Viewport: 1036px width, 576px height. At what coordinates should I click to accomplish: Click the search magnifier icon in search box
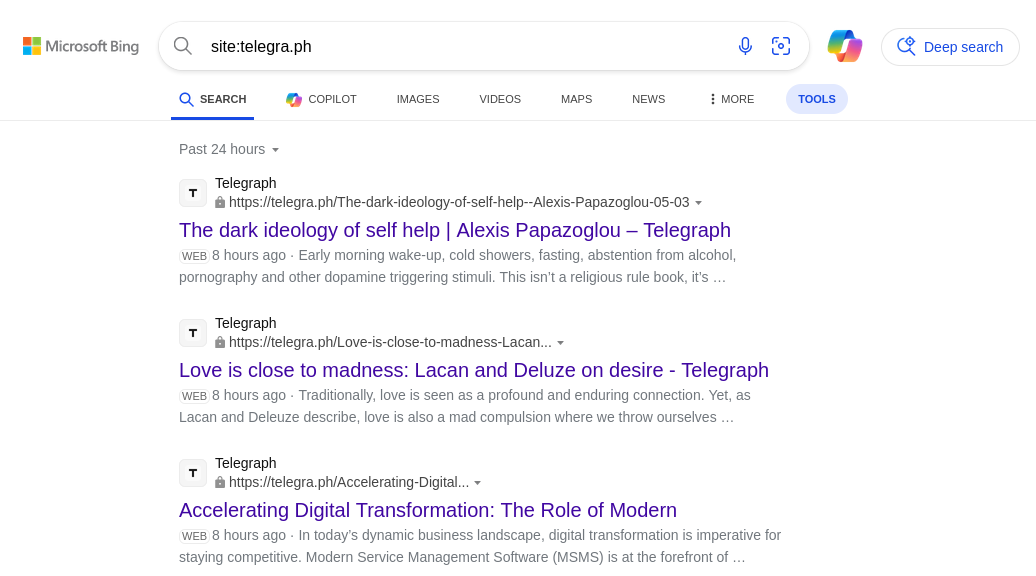pos(183,46)
